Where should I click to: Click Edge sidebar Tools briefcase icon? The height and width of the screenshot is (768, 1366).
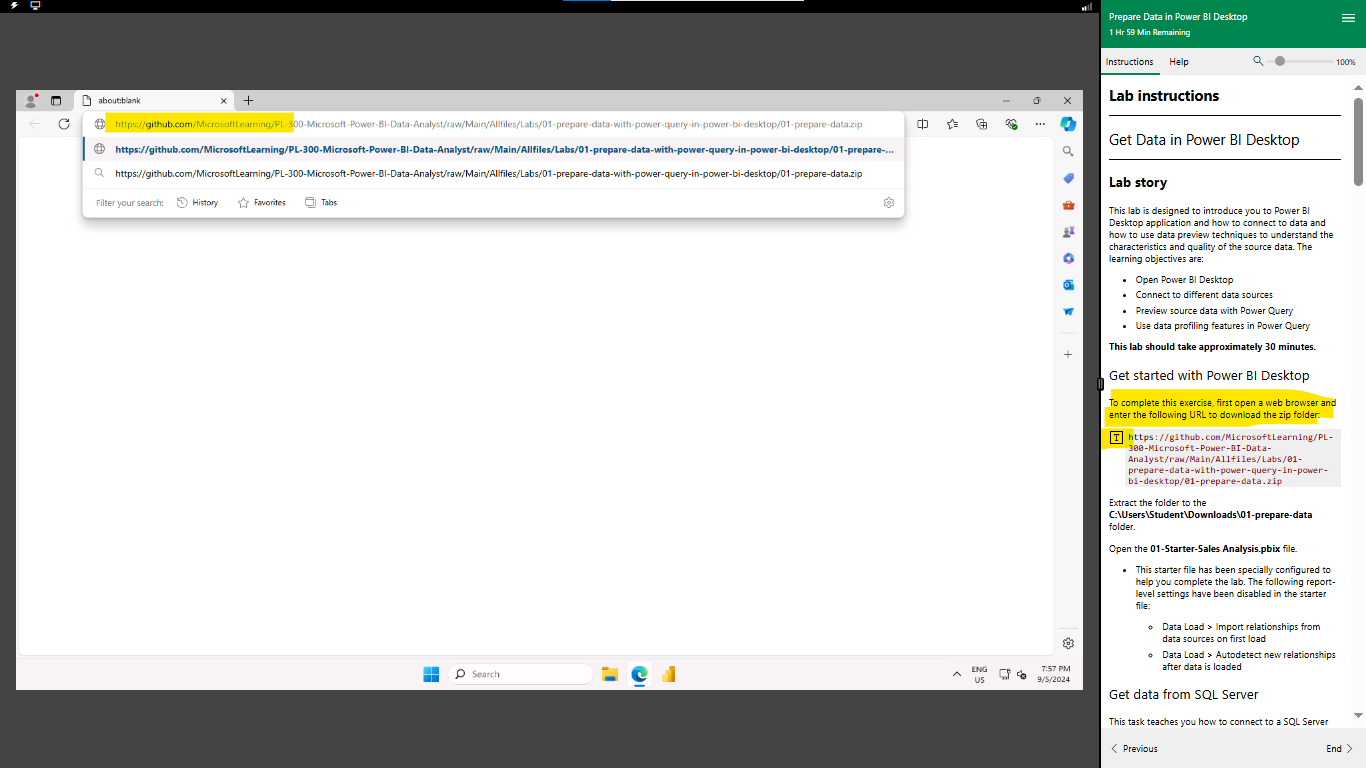click(x=1068, y=205)
